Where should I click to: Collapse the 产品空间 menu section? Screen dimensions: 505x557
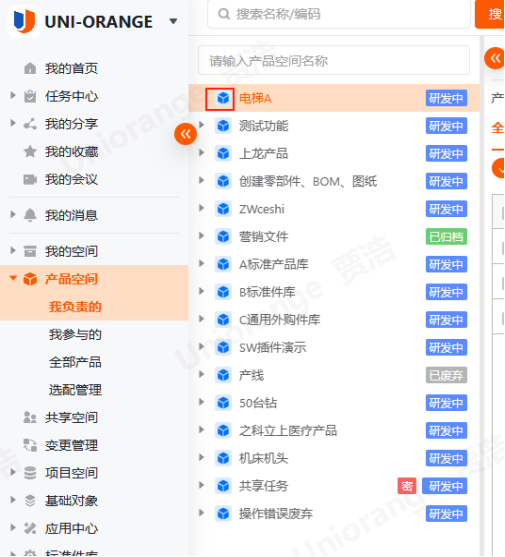point(13,278)
